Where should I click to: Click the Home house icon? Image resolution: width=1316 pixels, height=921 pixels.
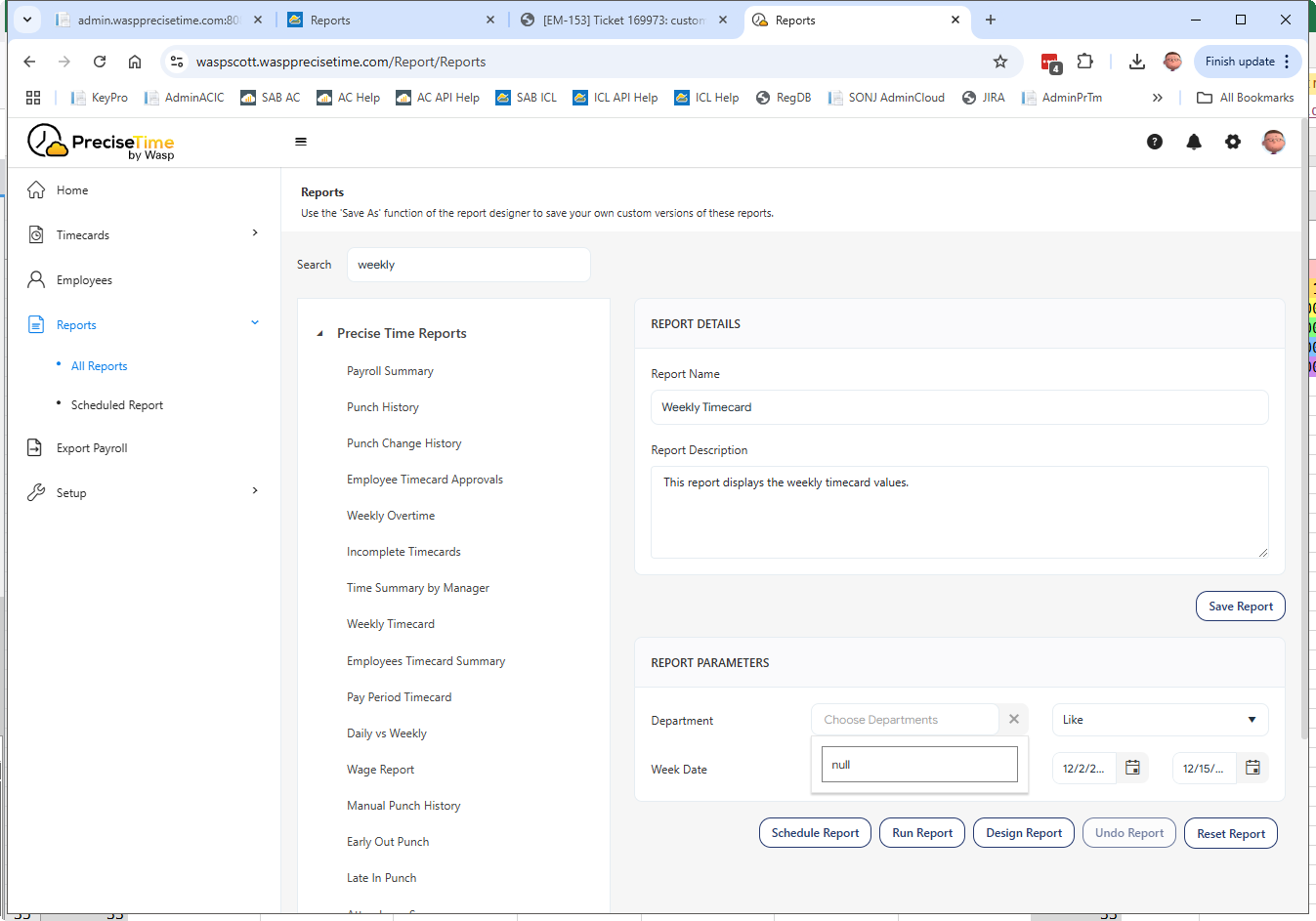(x=36, y=190)
